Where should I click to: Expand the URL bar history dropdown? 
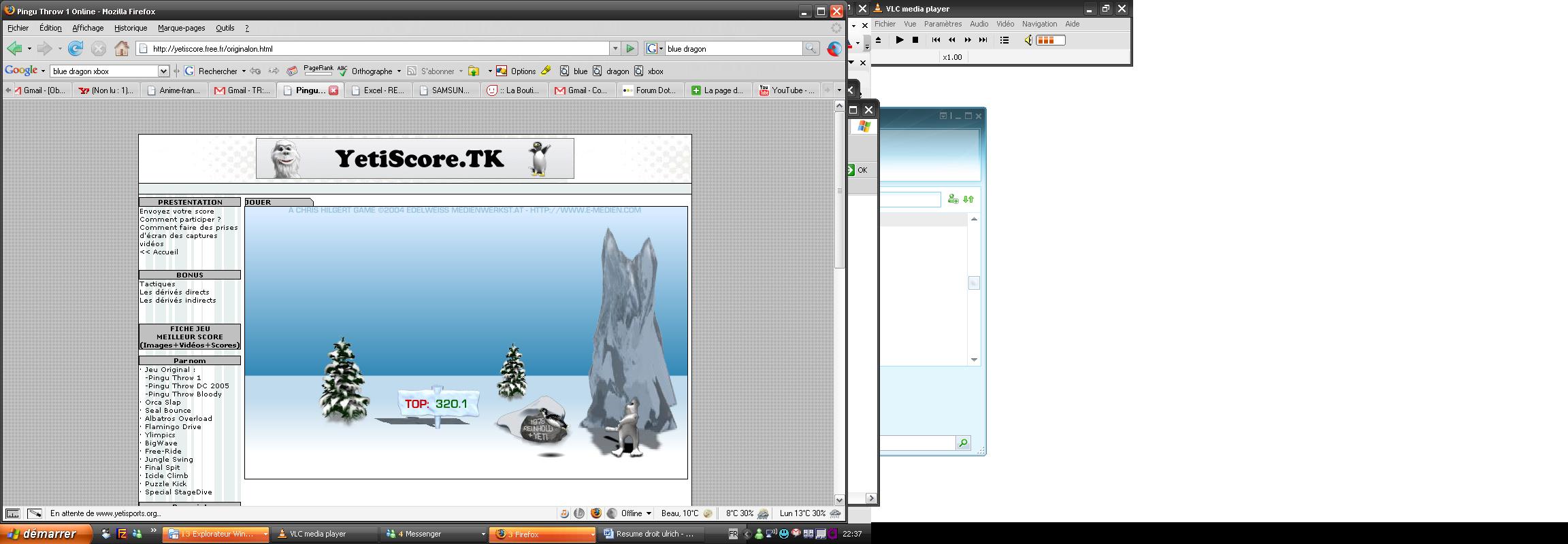615,48
